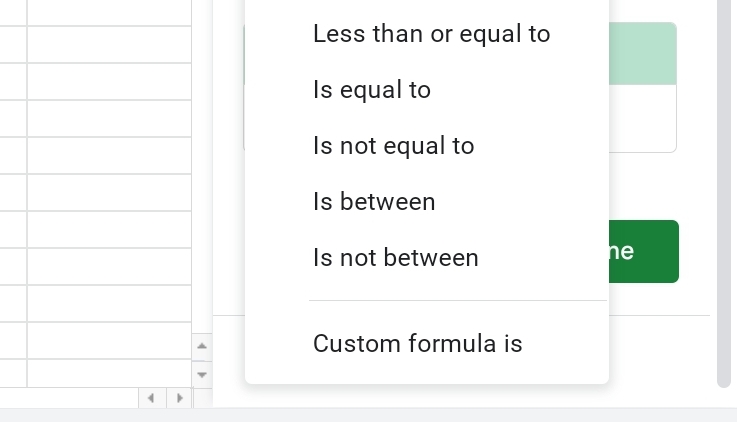
Task: Click the sheet's scroll down arrow
Action: 202,375
